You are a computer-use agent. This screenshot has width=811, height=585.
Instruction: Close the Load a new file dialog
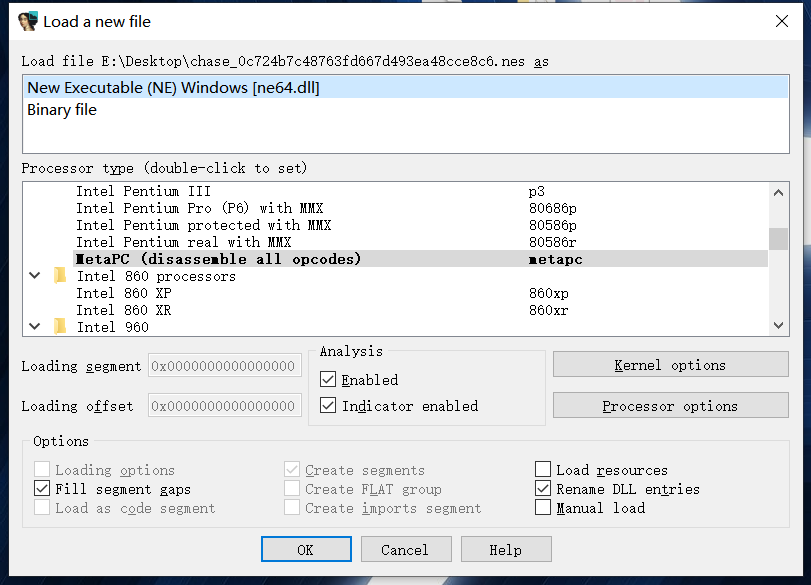(781, 21)
